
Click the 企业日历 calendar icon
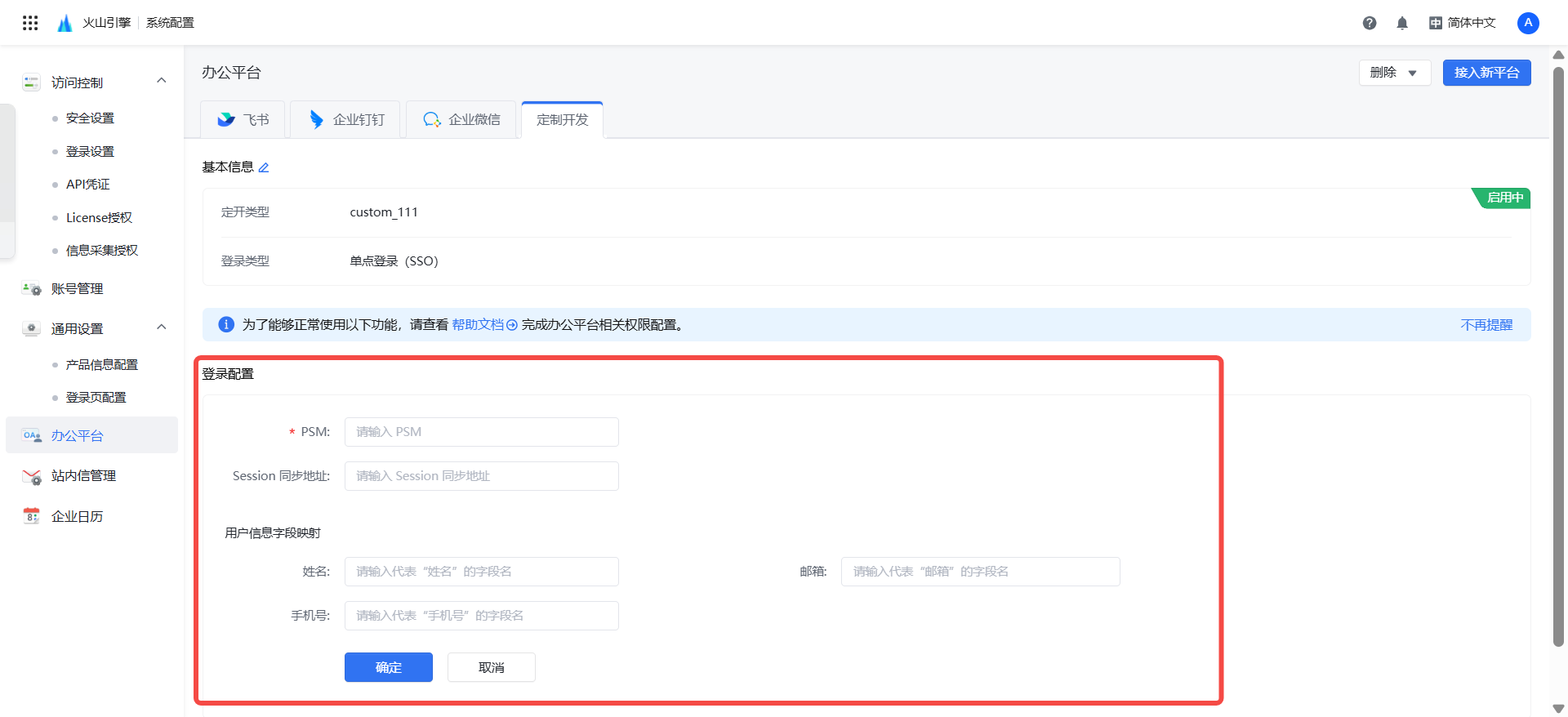click(31, 516)
